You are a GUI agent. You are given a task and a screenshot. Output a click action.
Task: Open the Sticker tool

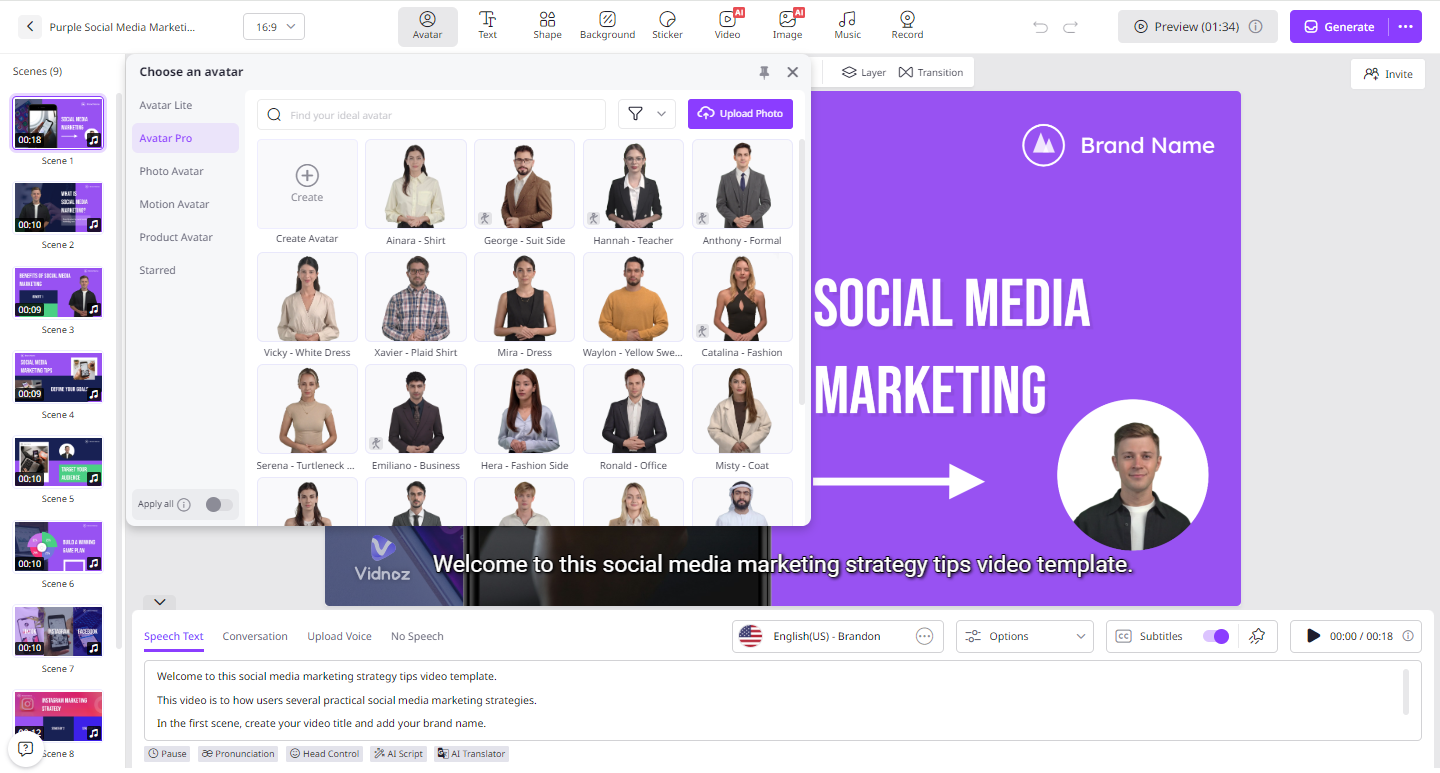[x=667, y=26]
